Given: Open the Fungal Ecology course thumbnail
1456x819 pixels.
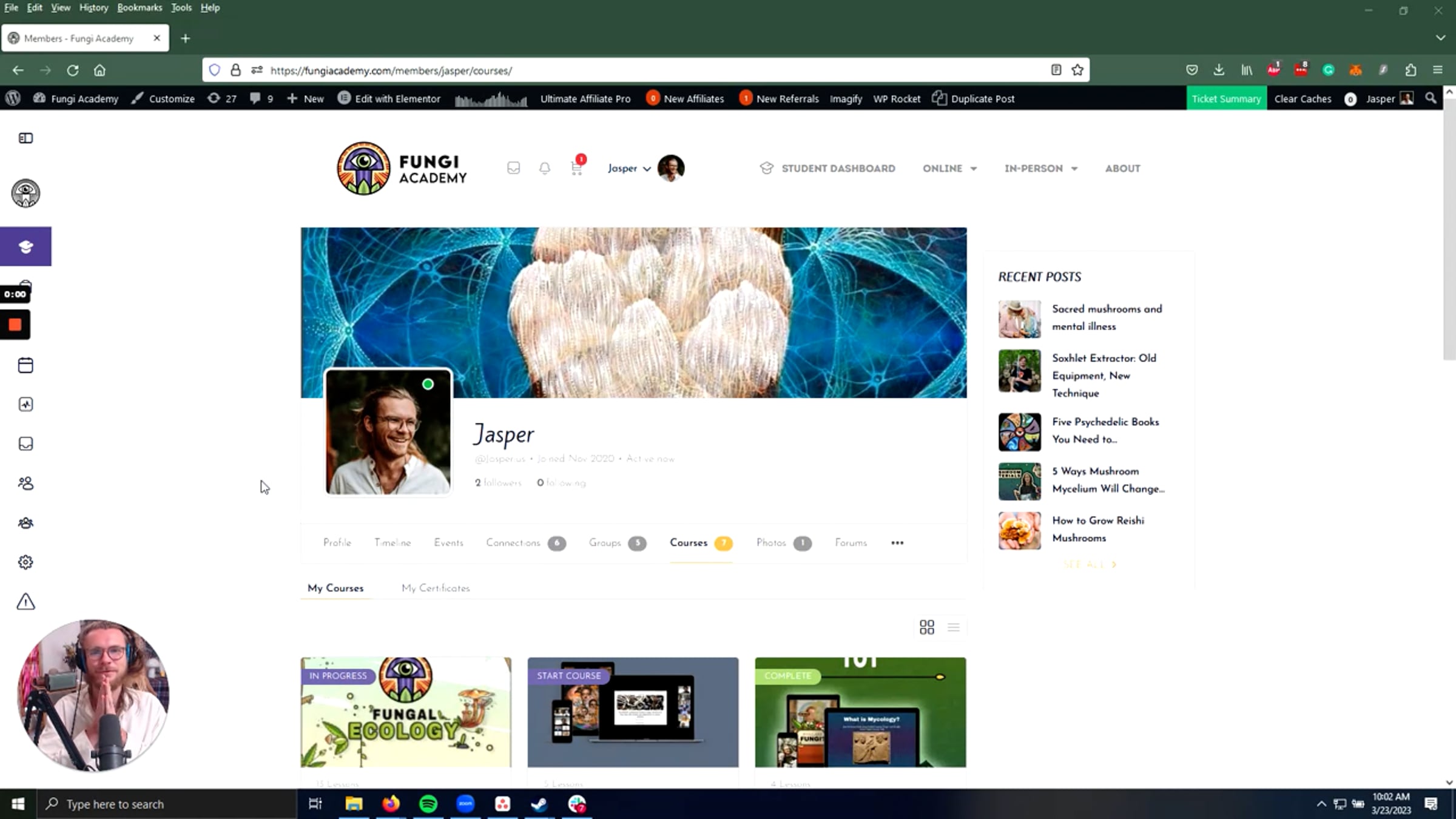Looking at the screenshot, I should coord(406,712).
